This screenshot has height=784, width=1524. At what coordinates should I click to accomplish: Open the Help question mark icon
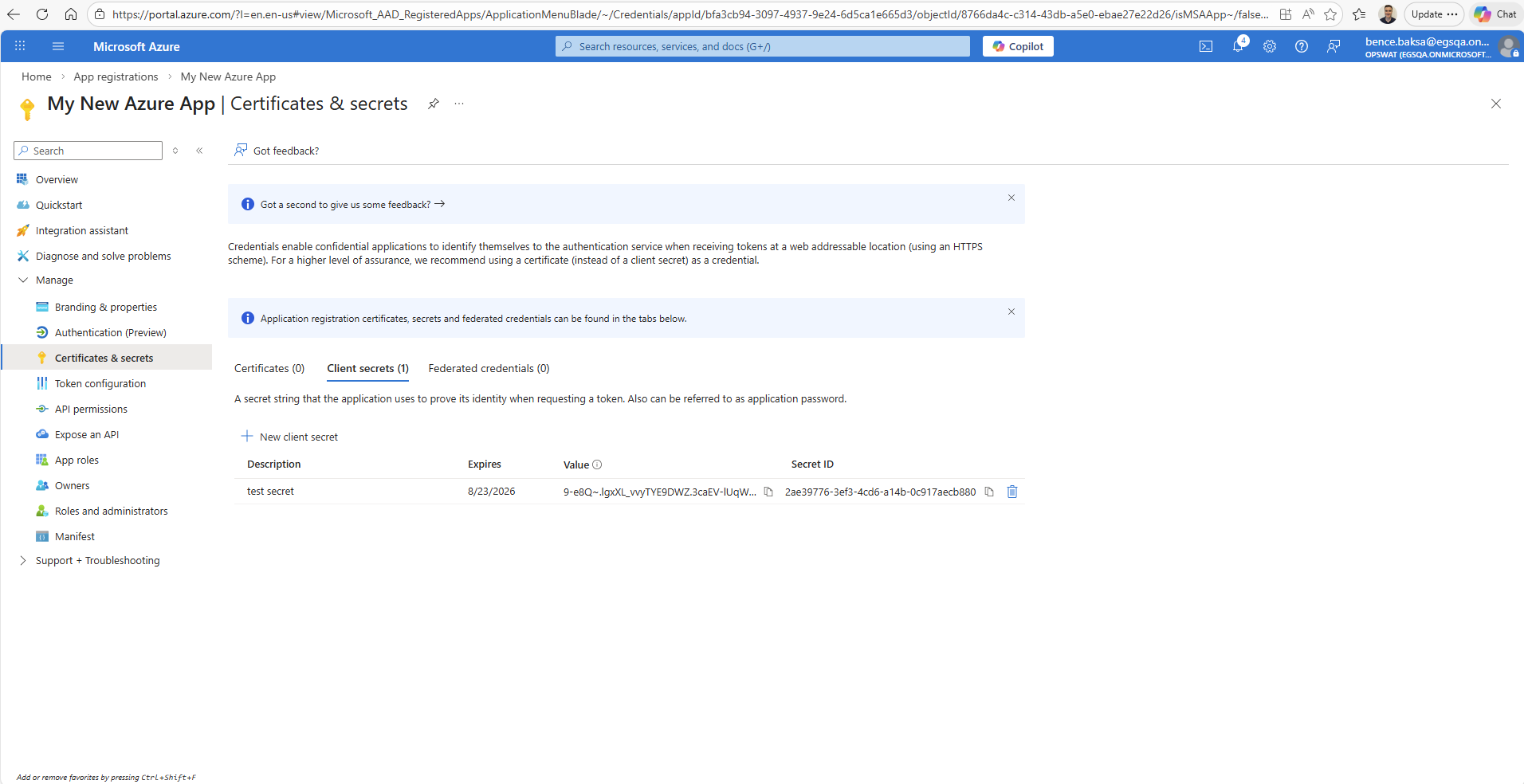click(x=1302, y=46)
